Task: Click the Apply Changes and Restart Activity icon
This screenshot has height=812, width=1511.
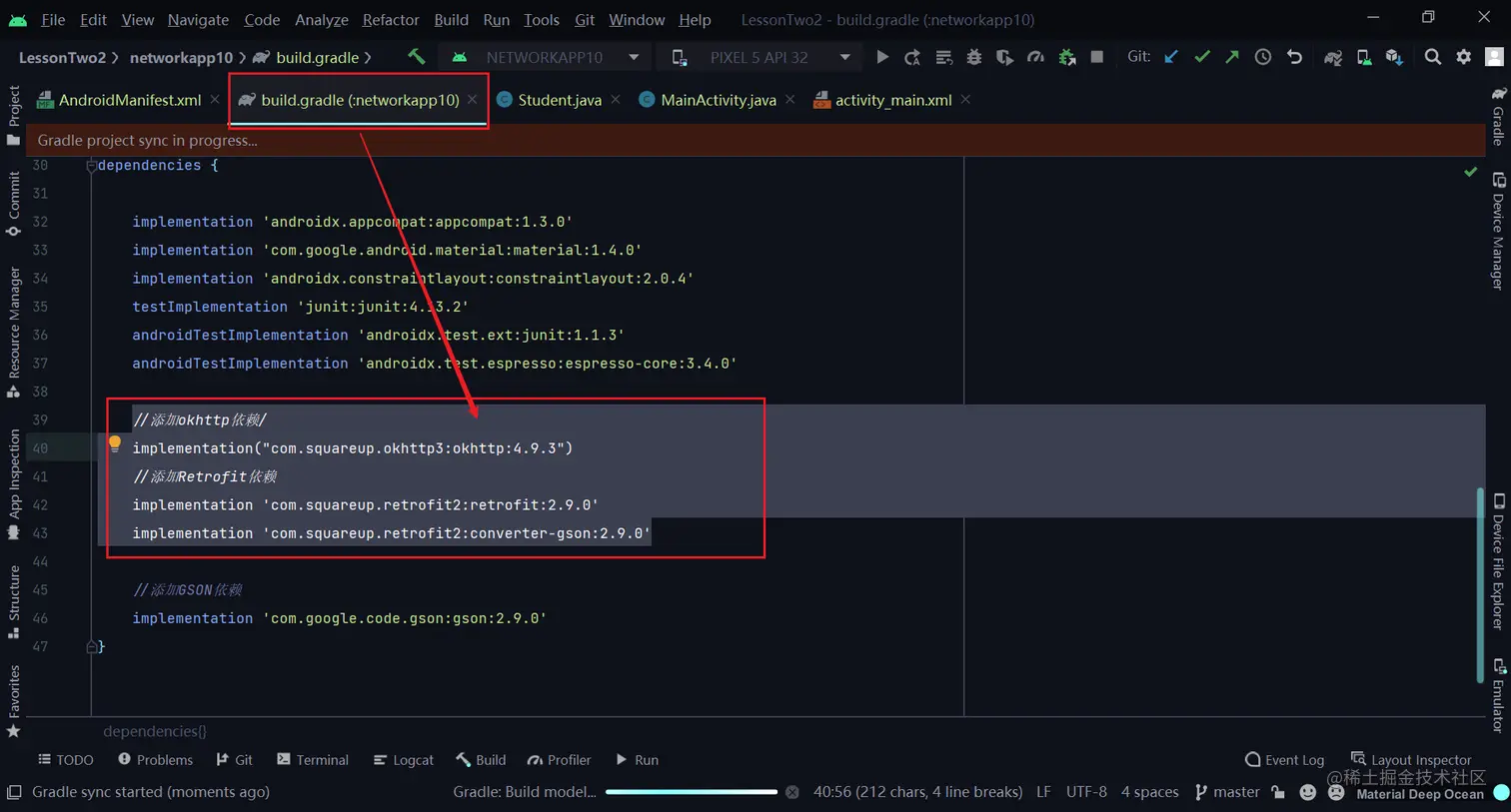Action: tap(912, 58)
